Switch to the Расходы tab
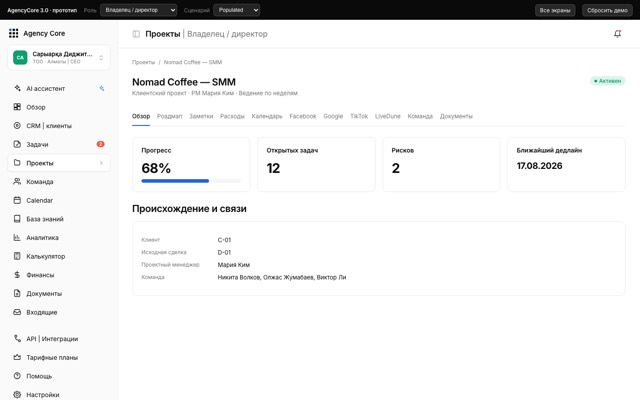 232,116
